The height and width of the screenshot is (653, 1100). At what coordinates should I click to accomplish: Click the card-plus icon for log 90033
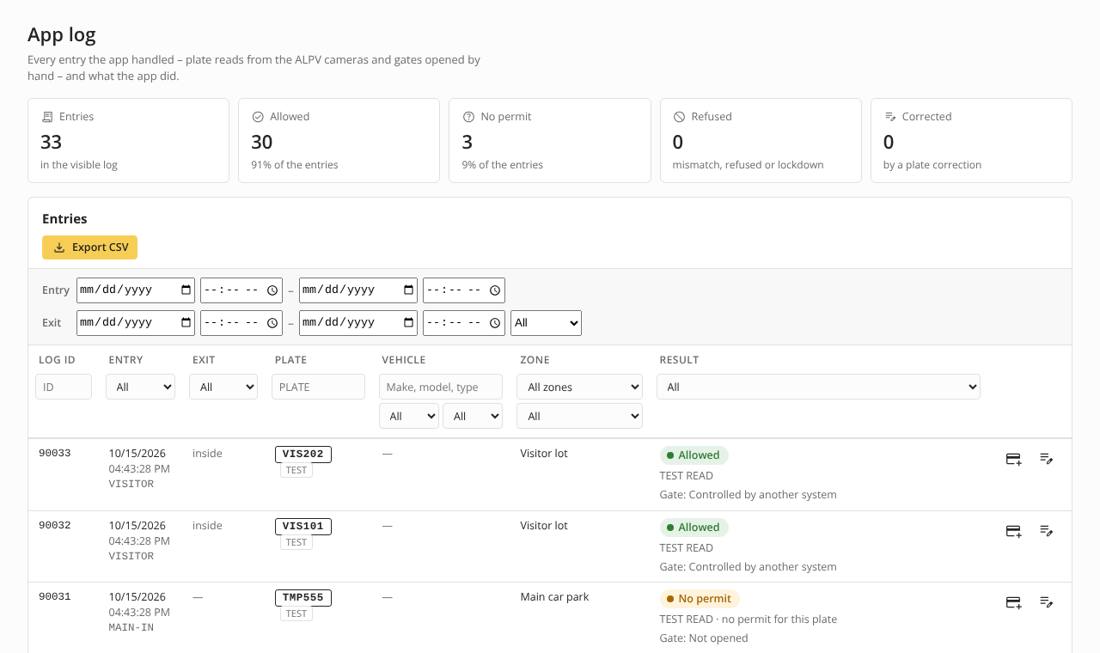[1013, 459]
